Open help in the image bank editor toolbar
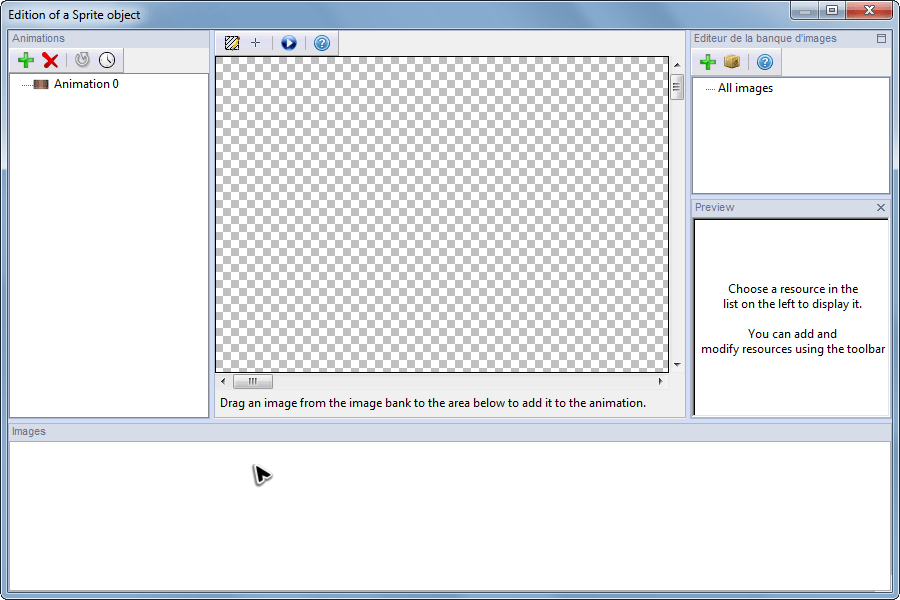The image size is (900, 600). 765,62
